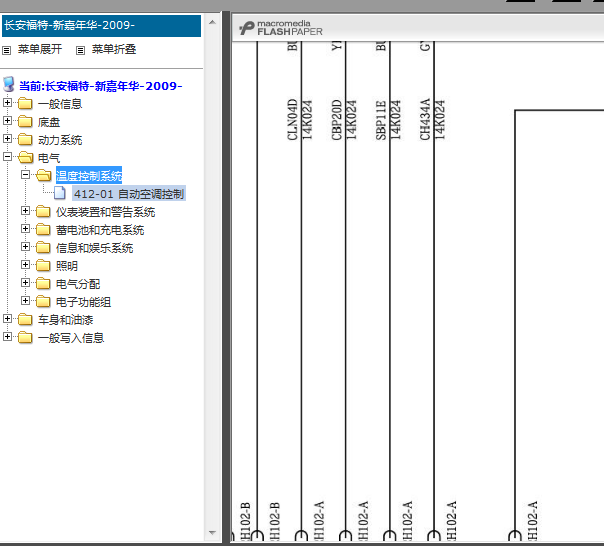The width and height of the screenshot is (604, 546).
Task: Click the SBP11E wire label in the diagram
Action: (381, 119)
